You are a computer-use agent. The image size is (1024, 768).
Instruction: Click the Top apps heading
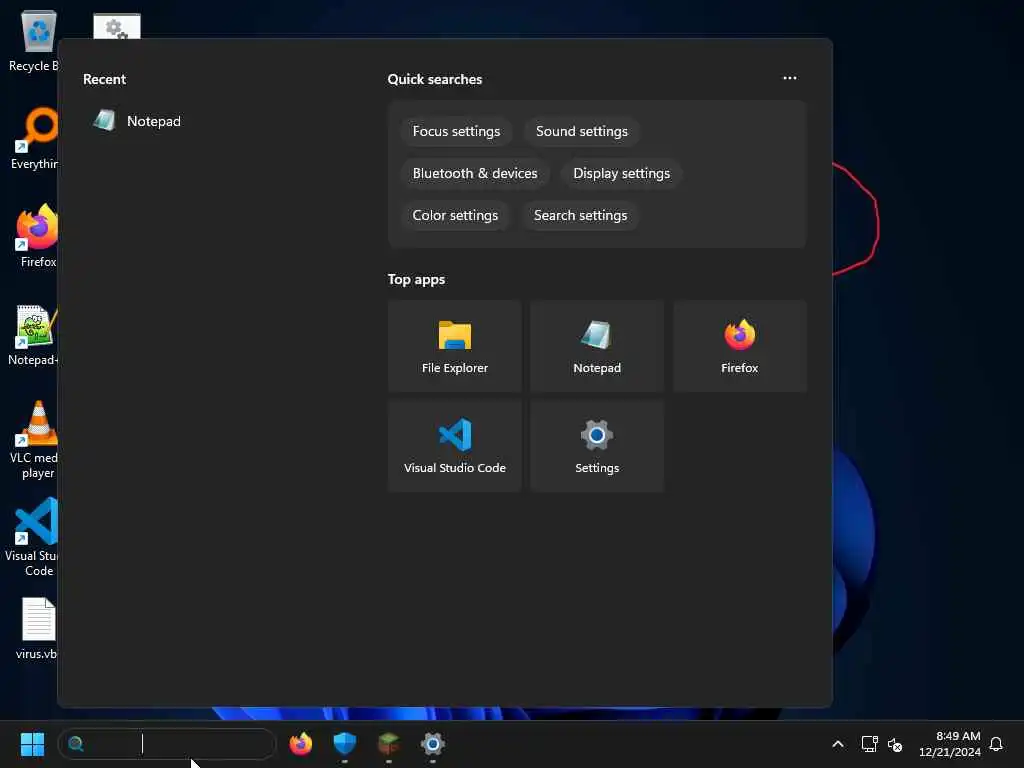point(416,279)
